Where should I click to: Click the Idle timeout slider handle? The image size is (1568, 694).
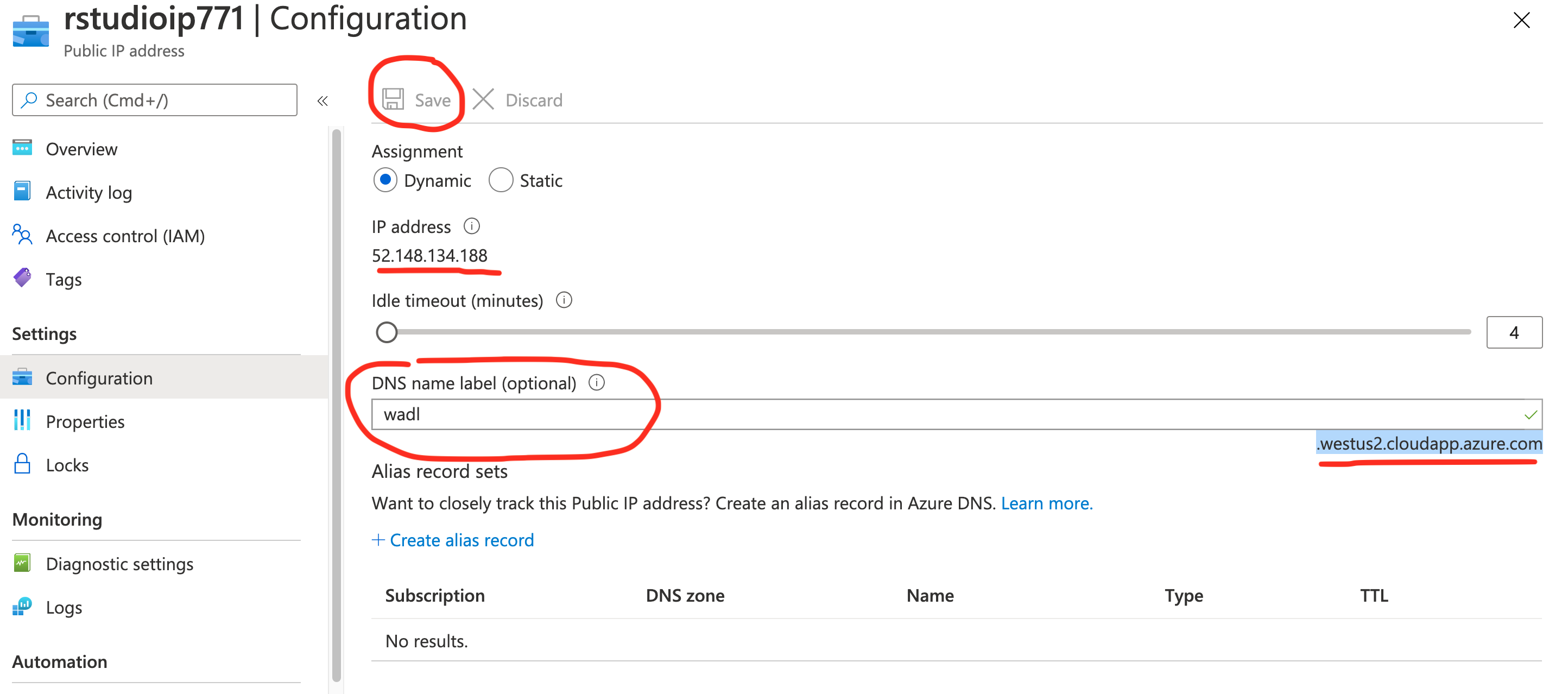click(387, 332)
